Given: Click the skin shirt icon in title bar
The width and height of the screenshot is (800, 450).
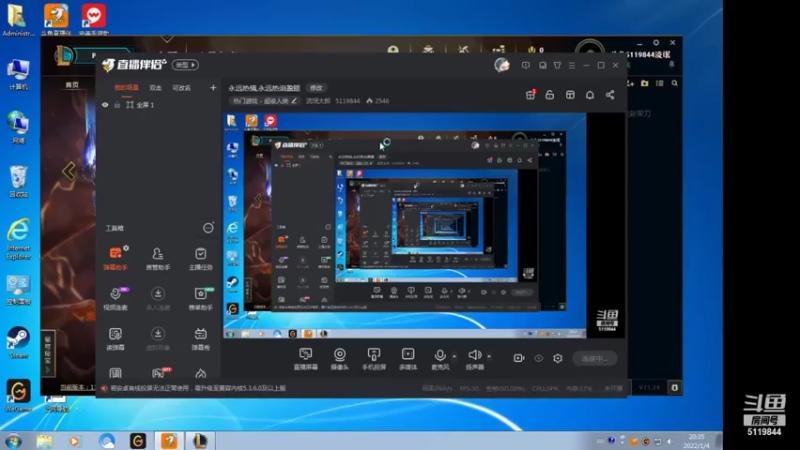Looking at the screenshot, I should coord(557,65).
